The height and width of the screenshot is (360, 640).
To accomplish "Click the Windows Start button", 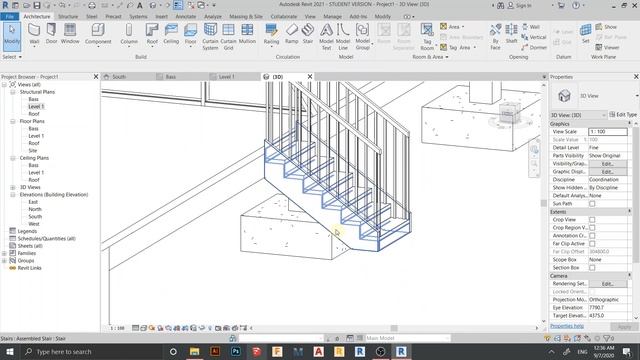I will [x=10, y=351].
